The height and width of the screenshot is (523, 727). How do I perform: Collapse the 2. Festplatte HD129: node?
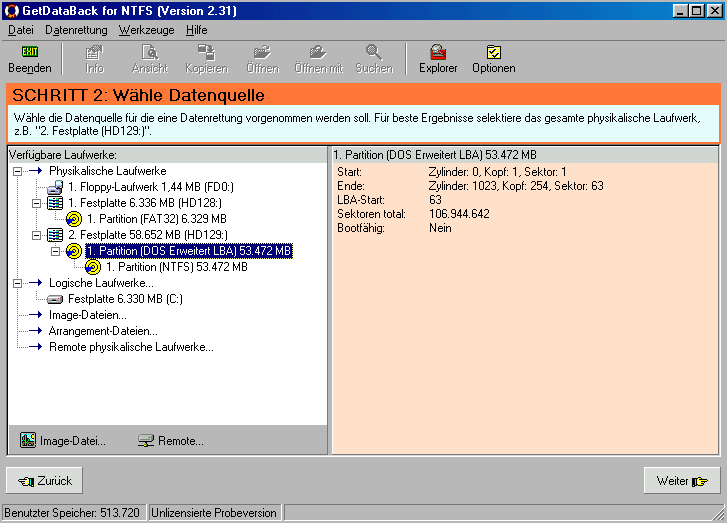[36, 236]
